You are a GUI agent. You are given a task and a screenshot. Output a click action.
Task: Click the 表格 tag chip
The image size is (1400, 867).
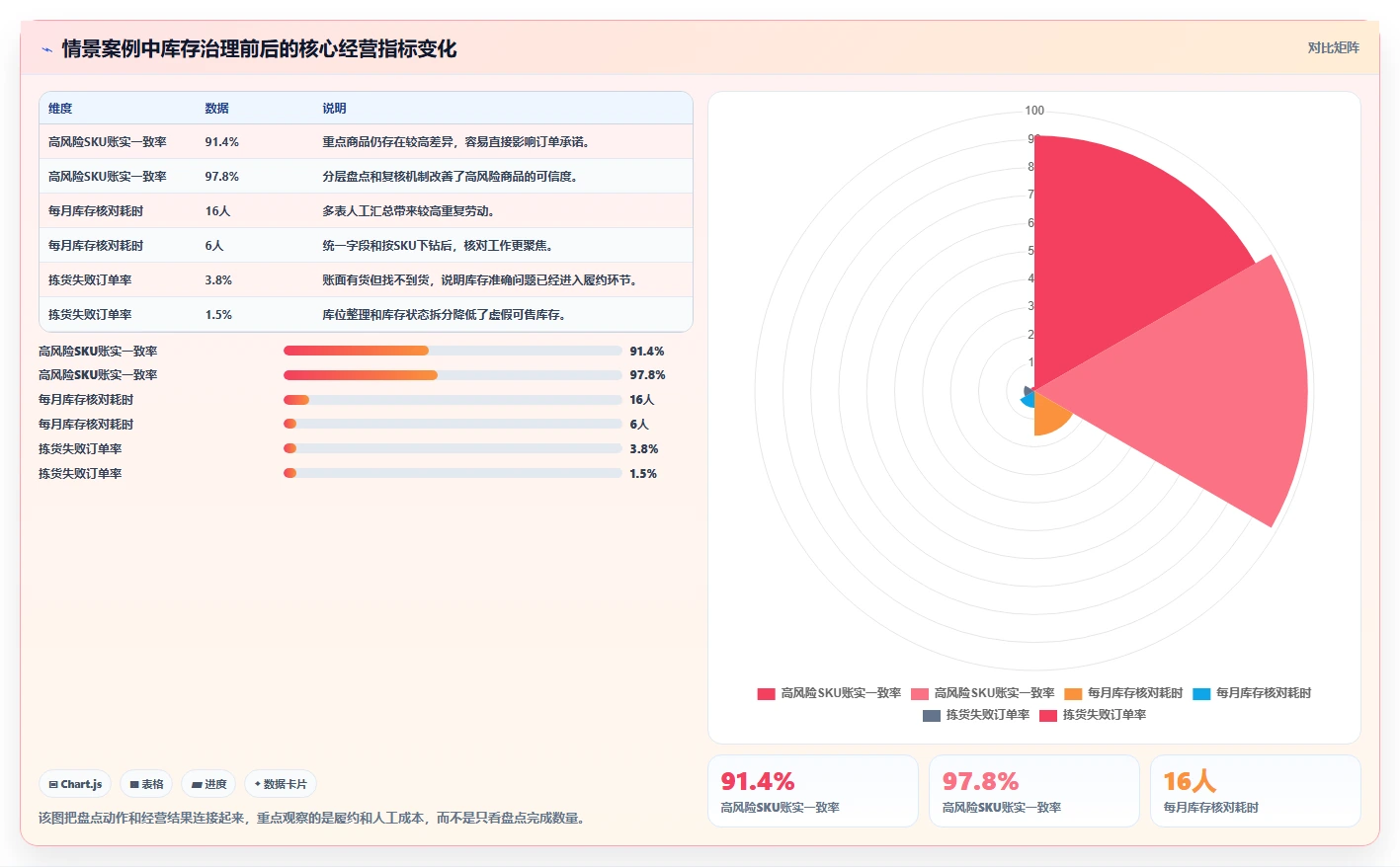click(x=146, y=784)
